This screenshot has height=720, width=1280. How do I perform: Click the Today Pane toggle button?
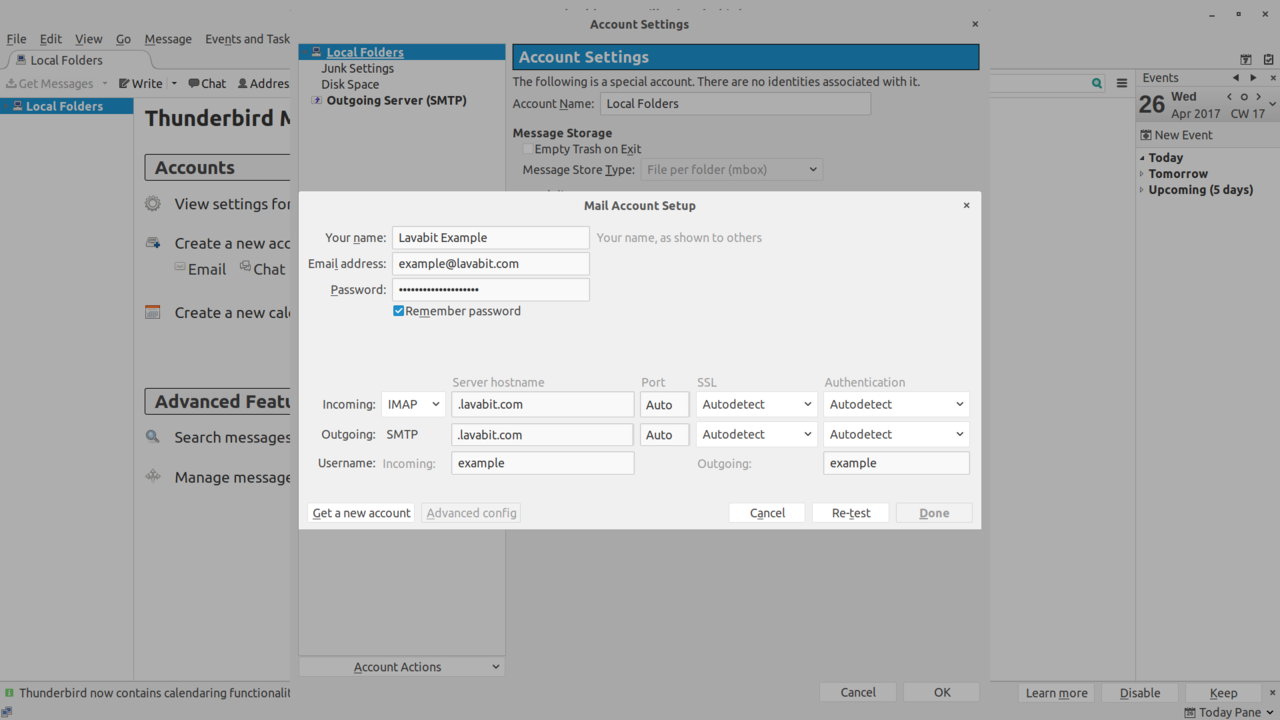pyautogui.click(x=1229, y=712)
